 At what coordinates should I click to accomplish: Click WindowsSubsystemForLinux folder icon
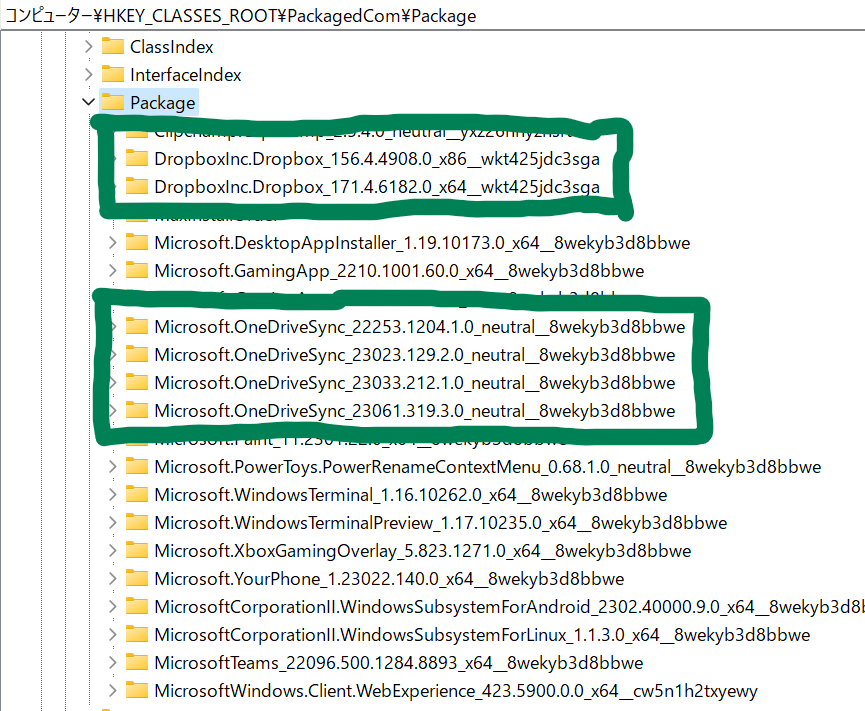(x=137, y=634)
